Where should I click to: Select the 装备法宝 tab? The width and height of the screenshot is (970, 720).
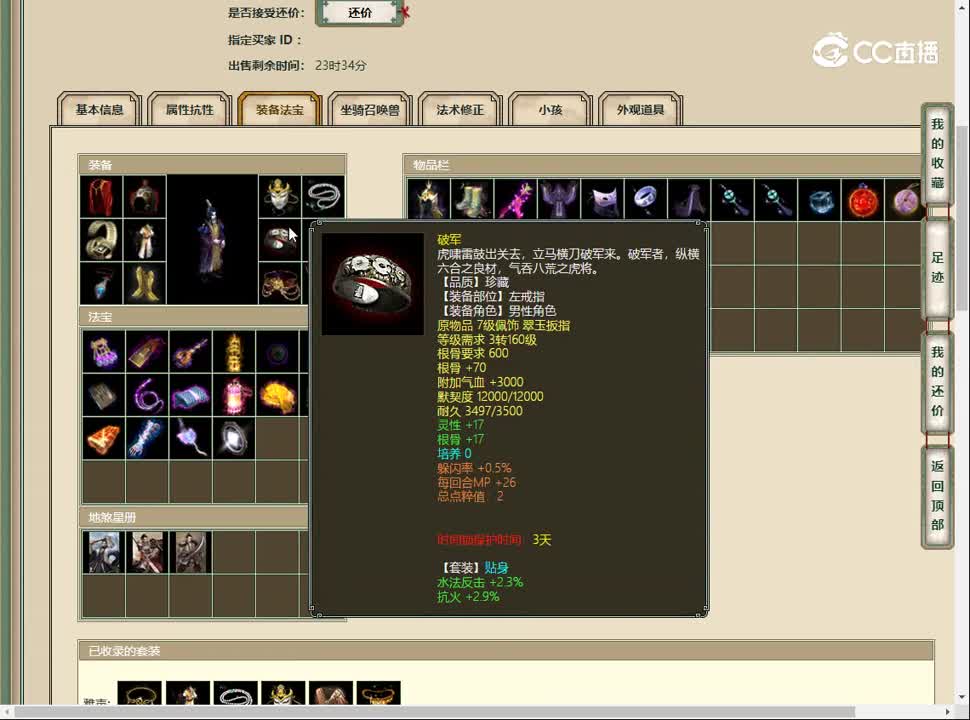(x=280, y=109)
